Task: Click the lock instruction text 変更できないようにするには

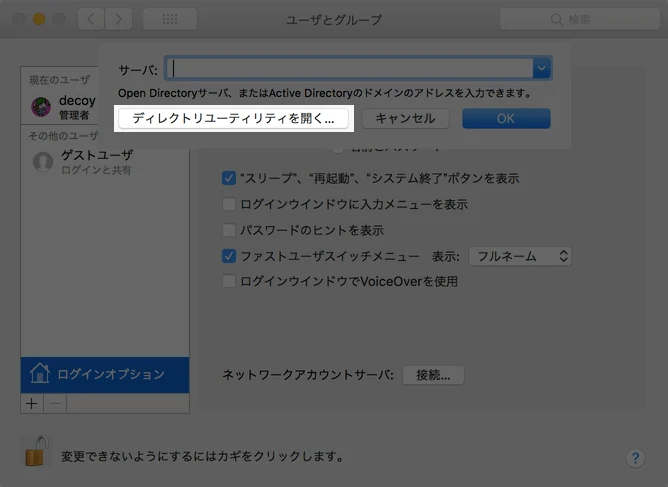Action: tap(203, 457)
